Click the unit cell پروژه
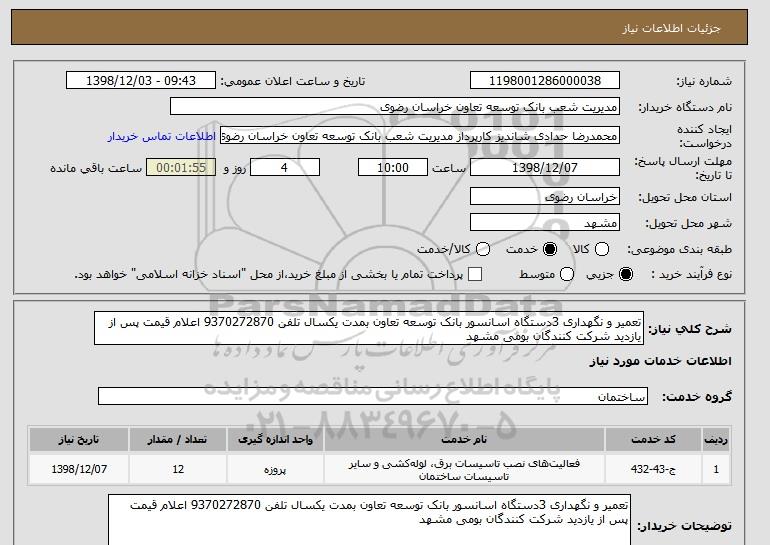 pos(275,469)
